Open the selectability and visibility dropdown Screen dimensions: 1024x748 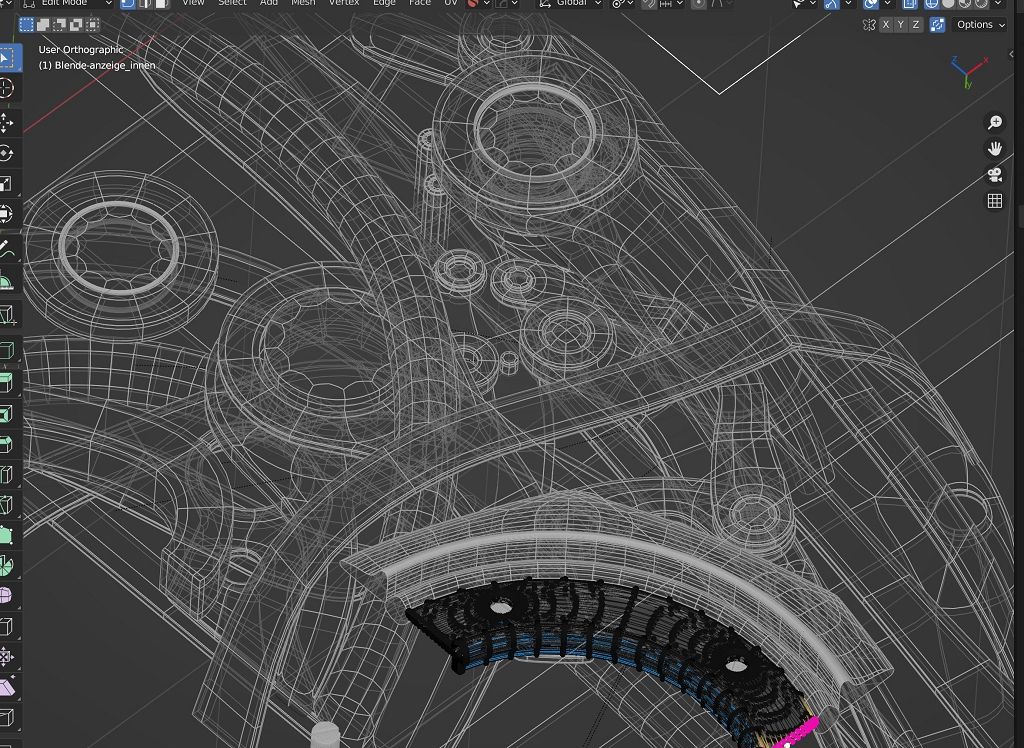803,3
